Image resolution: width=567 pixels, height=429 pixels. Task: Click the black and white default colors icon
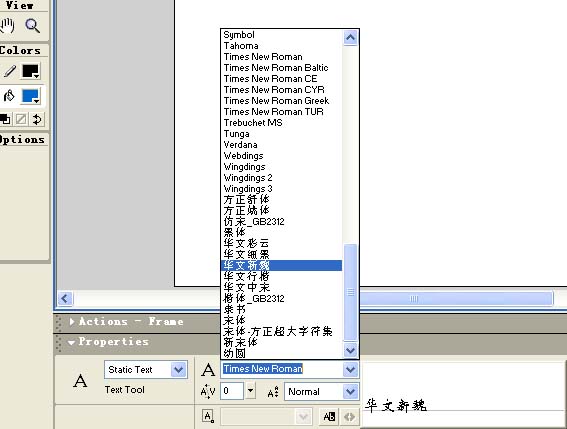pyautogui.click(x=5, y=119)
